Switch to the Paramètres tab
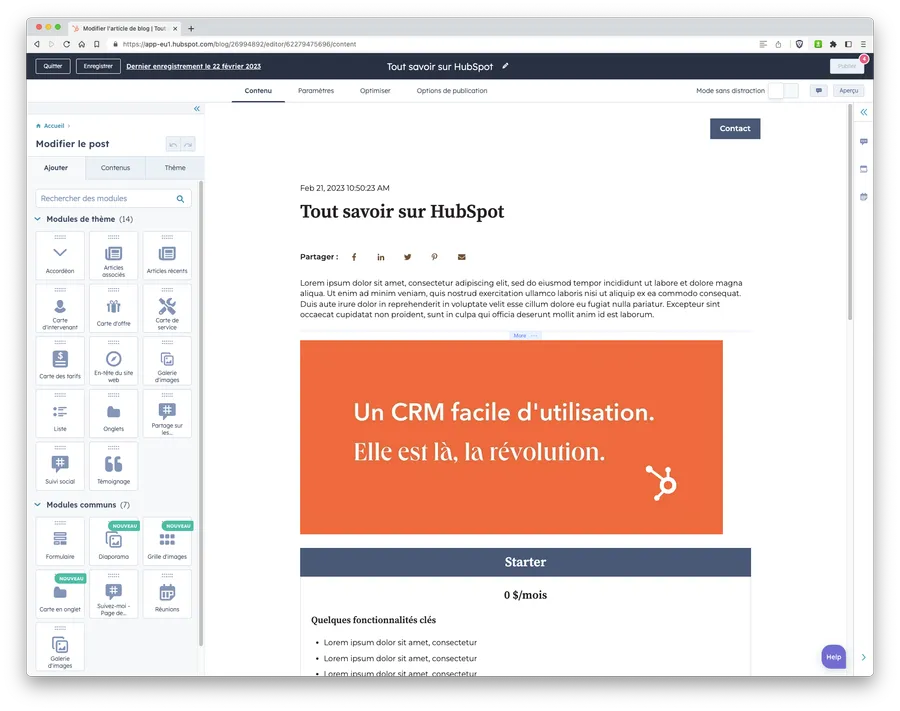This screenshot has height=711, width=900. (x=316, y=91)
